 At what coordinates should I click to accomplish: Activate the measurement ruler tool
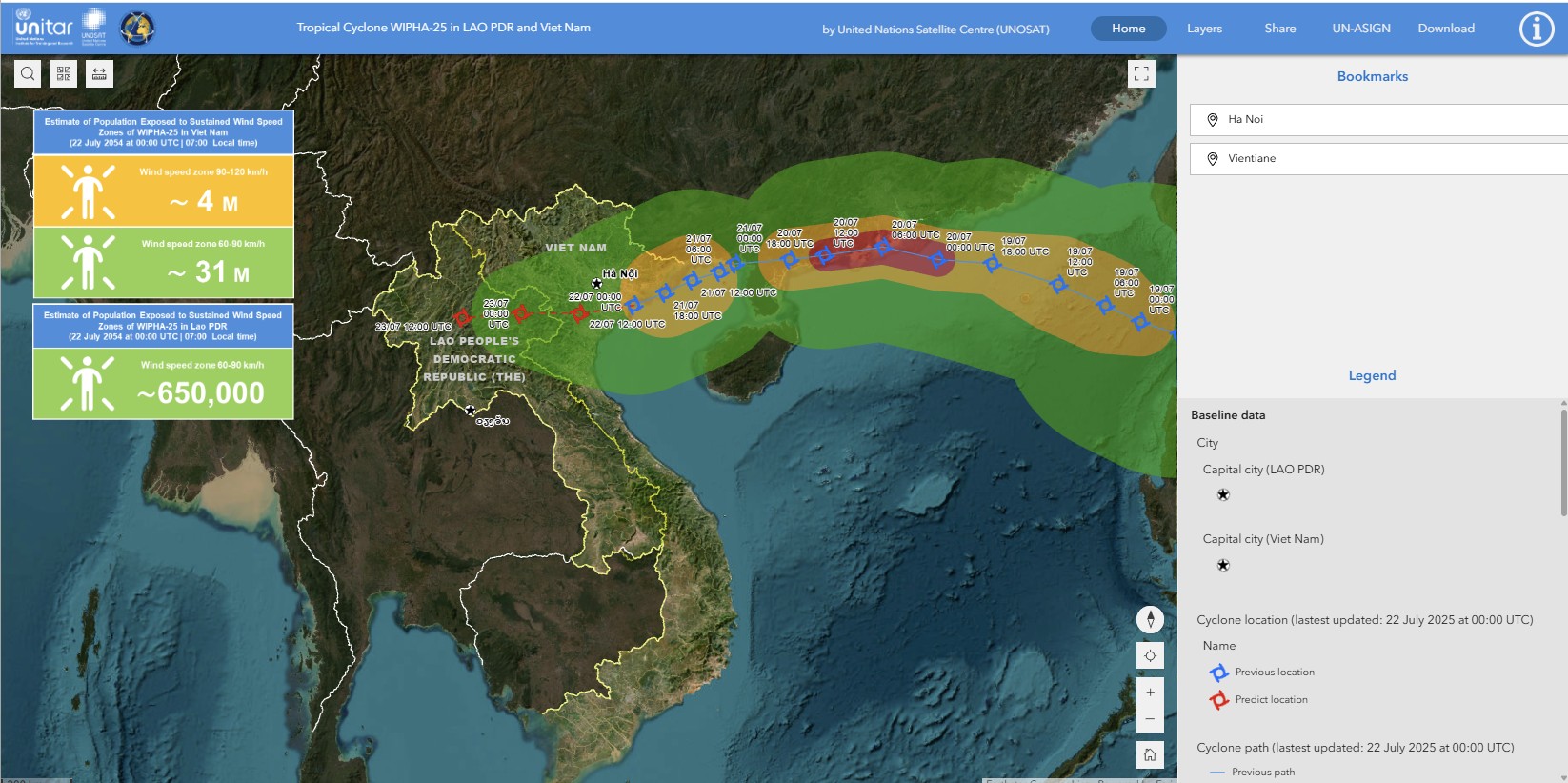tap(99, 73)
